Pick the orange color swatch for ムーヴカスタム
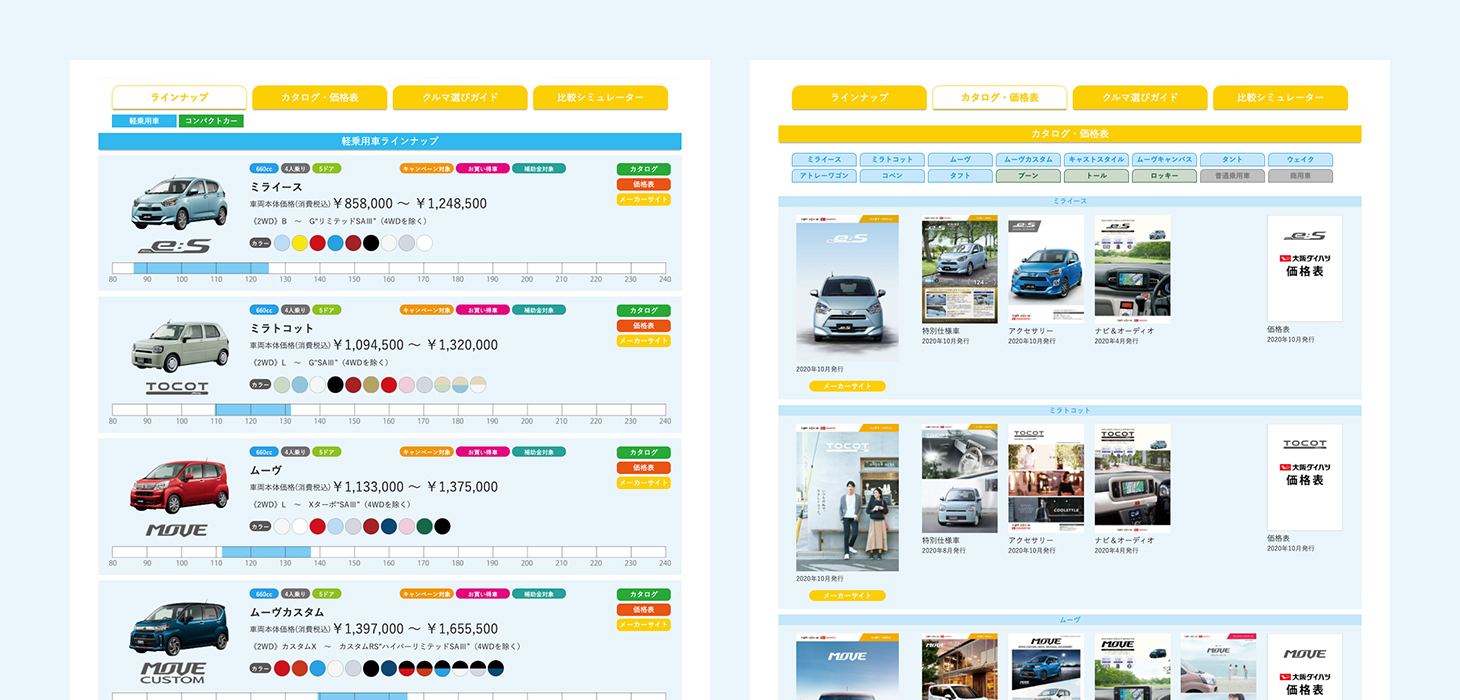 tap(300, 668)
